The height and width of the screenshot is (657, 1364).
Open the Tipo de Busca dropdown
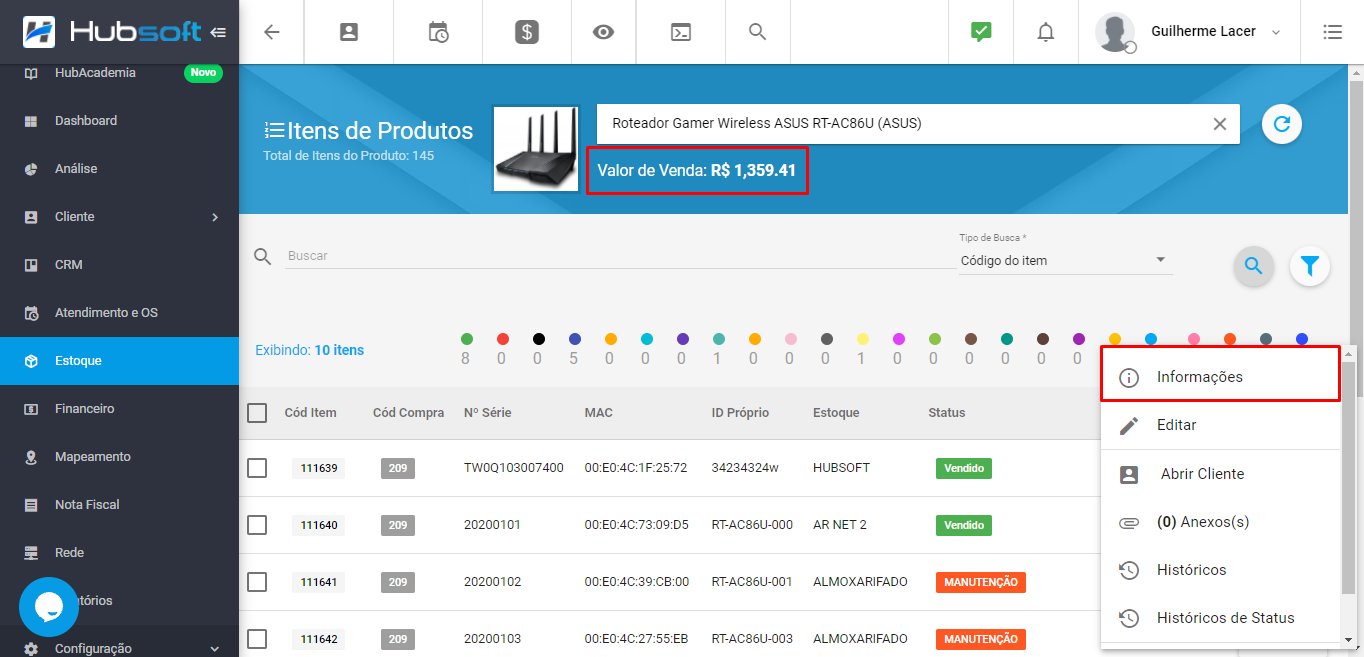click(1065, 260)
